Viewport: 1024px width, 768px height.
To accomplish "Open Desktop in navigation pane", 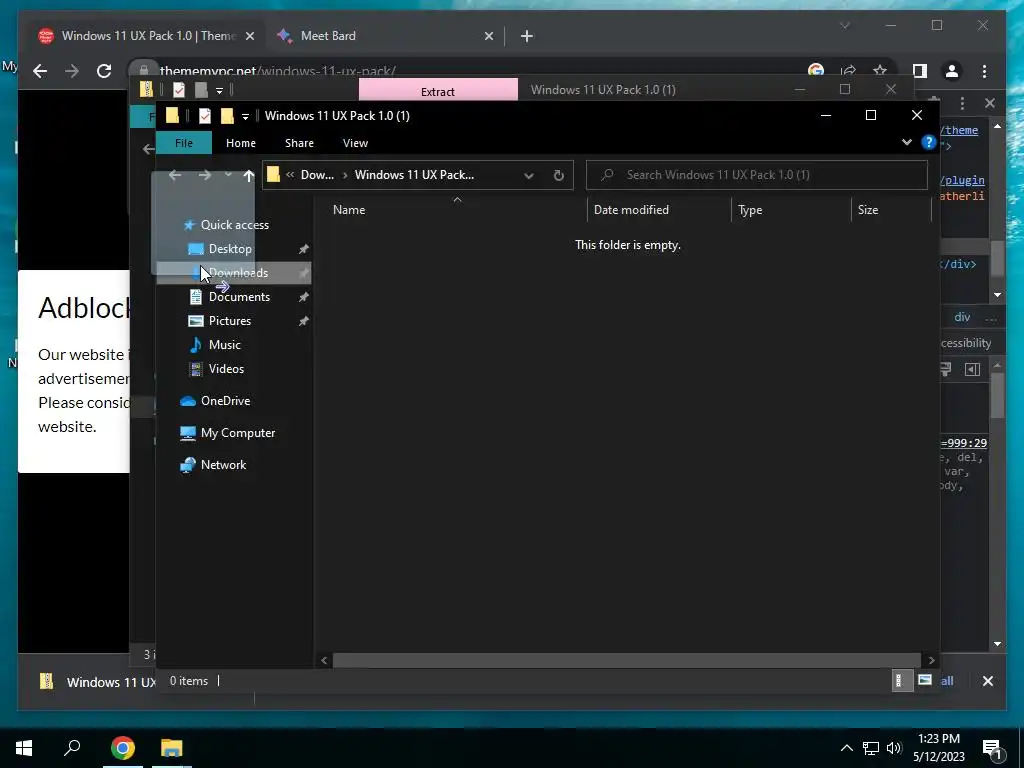I will tap(230, 249).
